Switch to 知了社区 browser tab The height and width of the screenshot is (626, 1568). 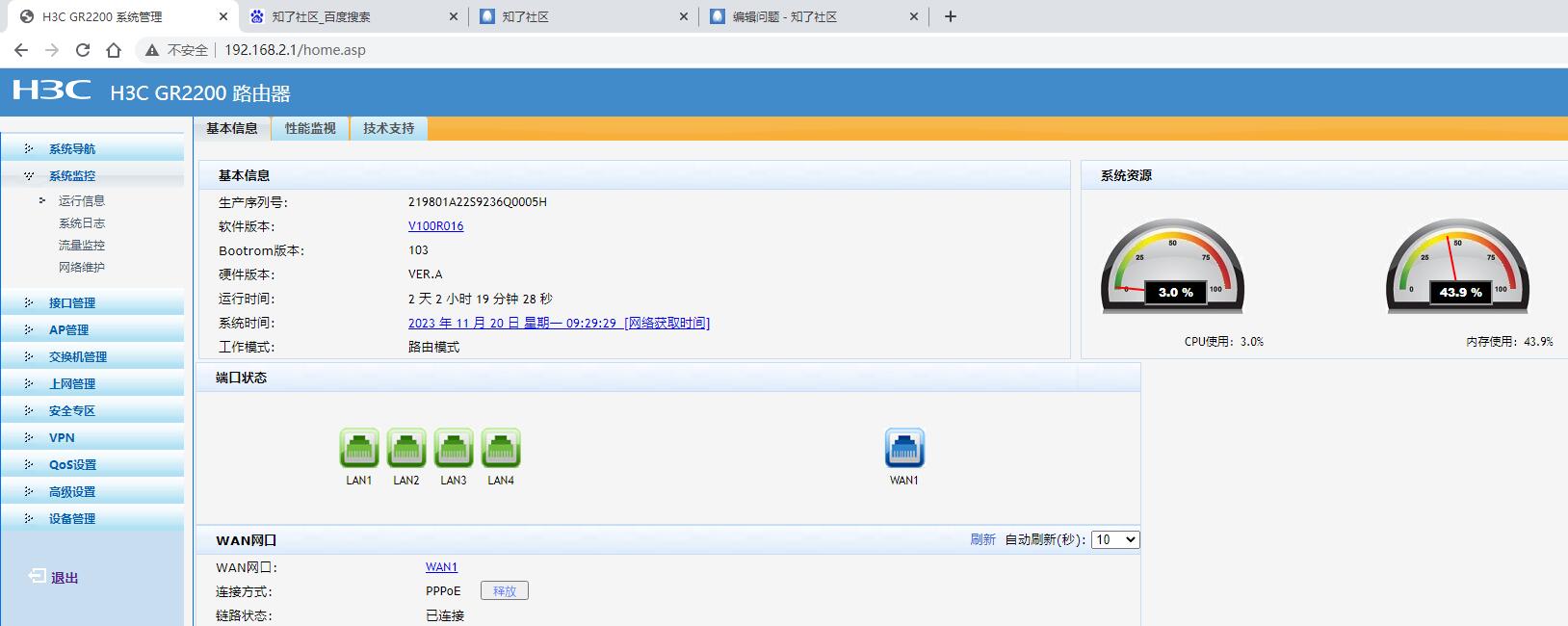[584, 16]
